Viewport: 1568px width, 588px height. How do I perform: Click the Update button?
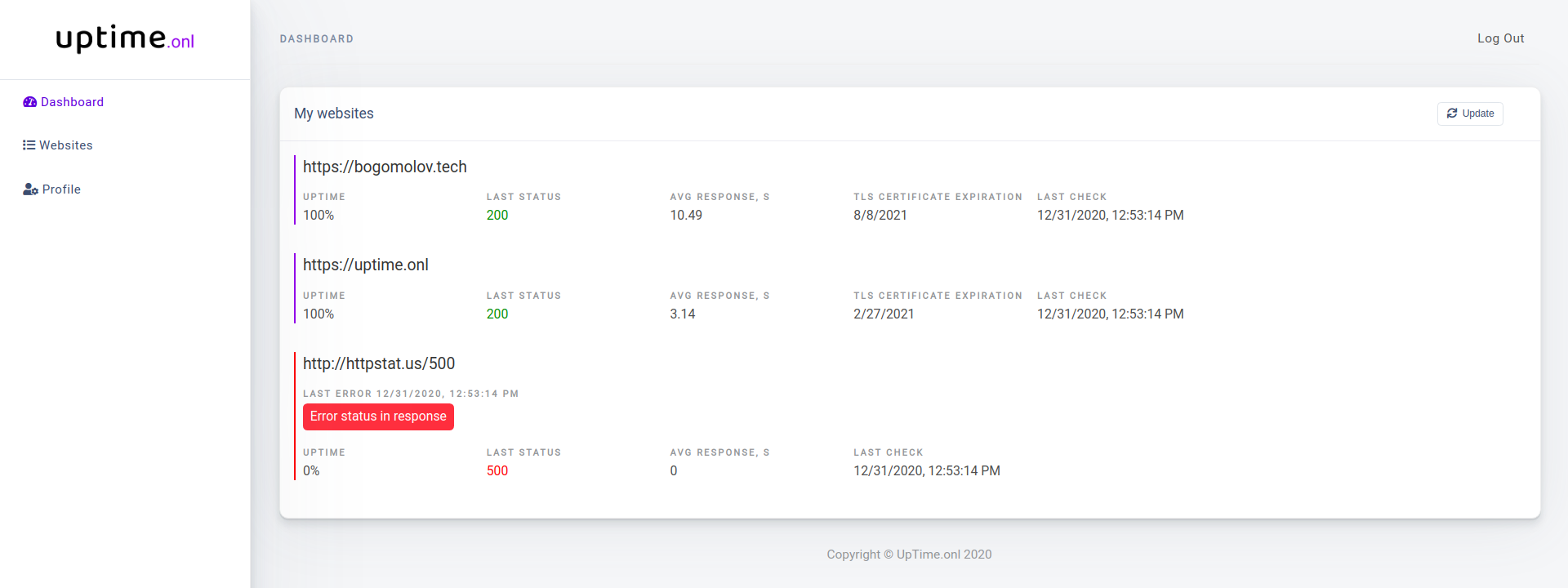tap(1470, 114)
